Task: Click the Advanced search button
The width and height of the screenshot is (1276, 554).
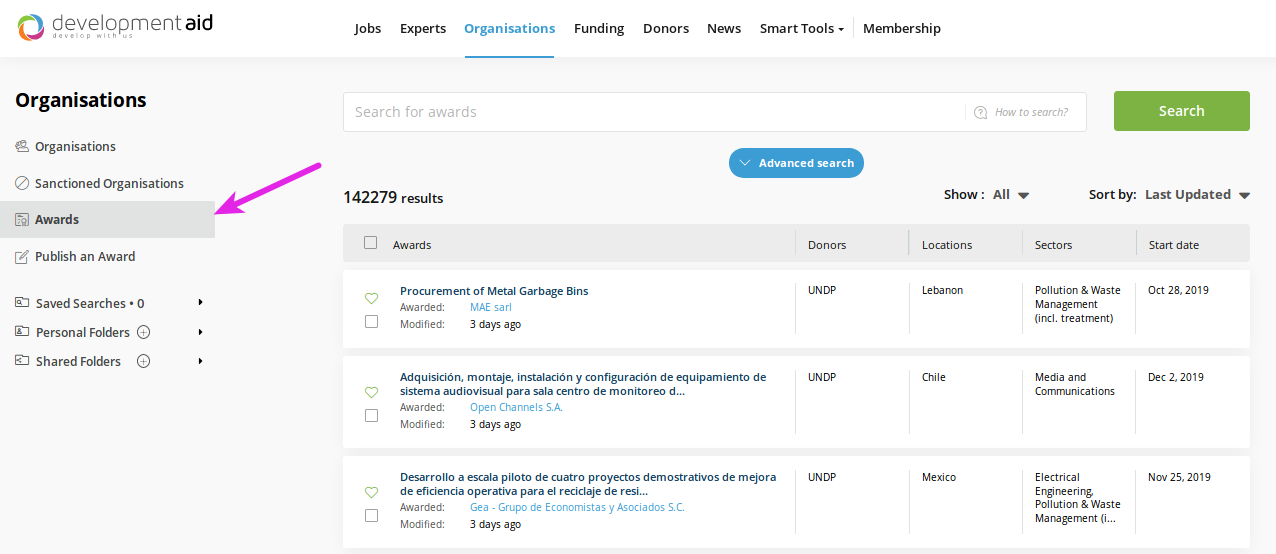Action: [x=796, y=163]
